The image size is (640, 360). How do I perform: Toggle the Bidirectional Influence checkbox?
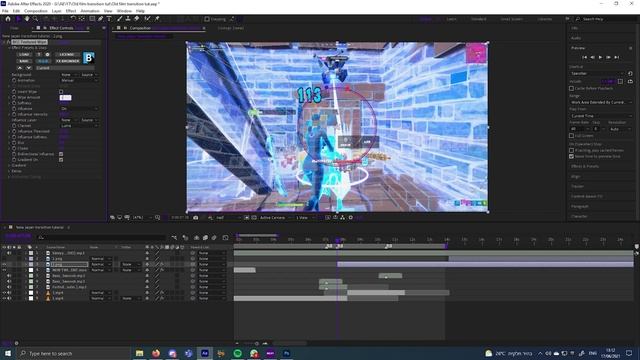pyautogui.click(x=61, y=154)
